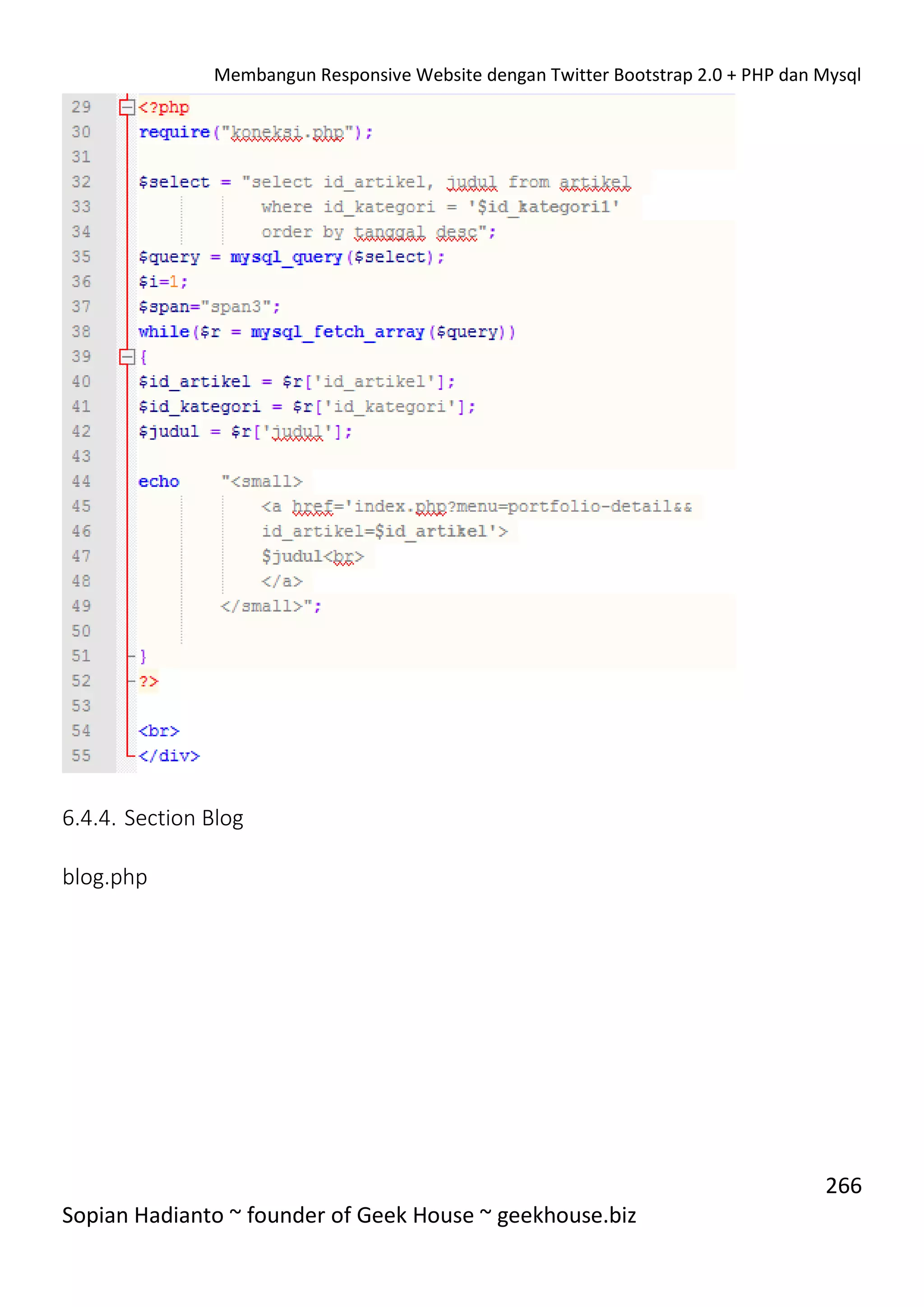Click line number 51 in the gutter
Viewport: 924px width, 1307px height.
click(81, 656)
